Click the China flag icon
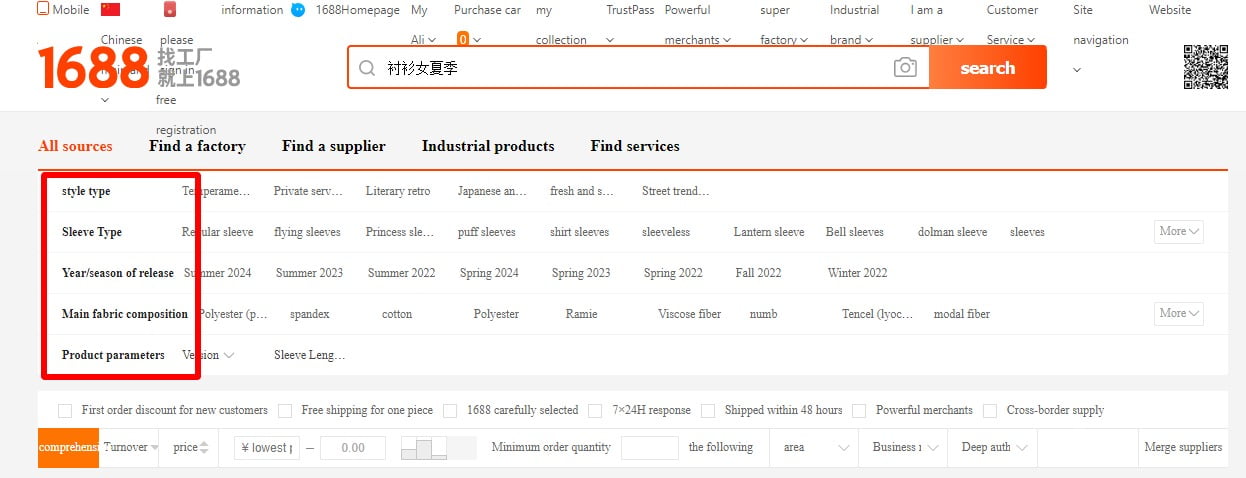 pyautogui.click(x=110, y=10)
